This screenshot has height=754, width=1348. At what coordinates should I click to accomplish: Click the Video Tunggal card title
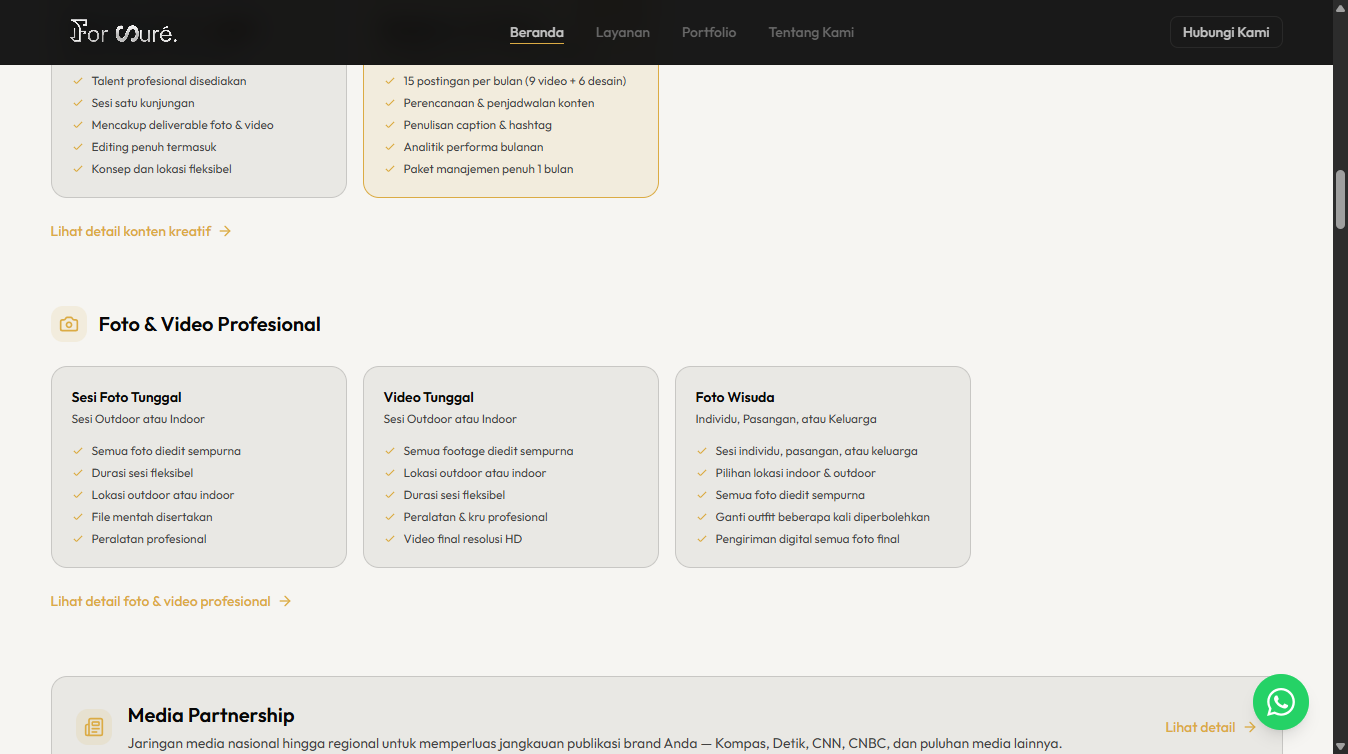click(x=429, y=397)
